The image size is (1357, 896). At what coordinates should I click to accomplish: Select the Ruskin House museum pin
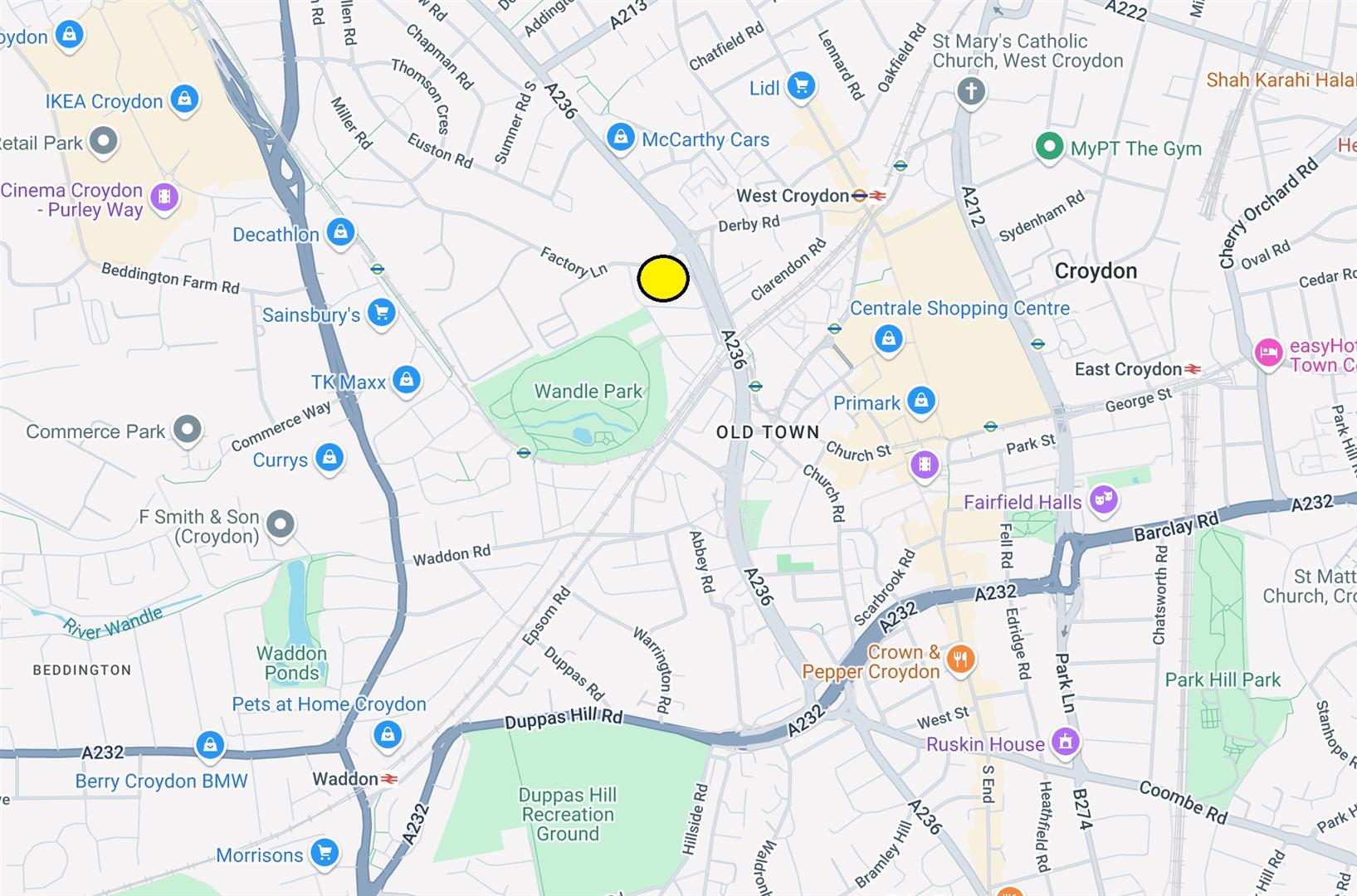tap(1066, 743)
